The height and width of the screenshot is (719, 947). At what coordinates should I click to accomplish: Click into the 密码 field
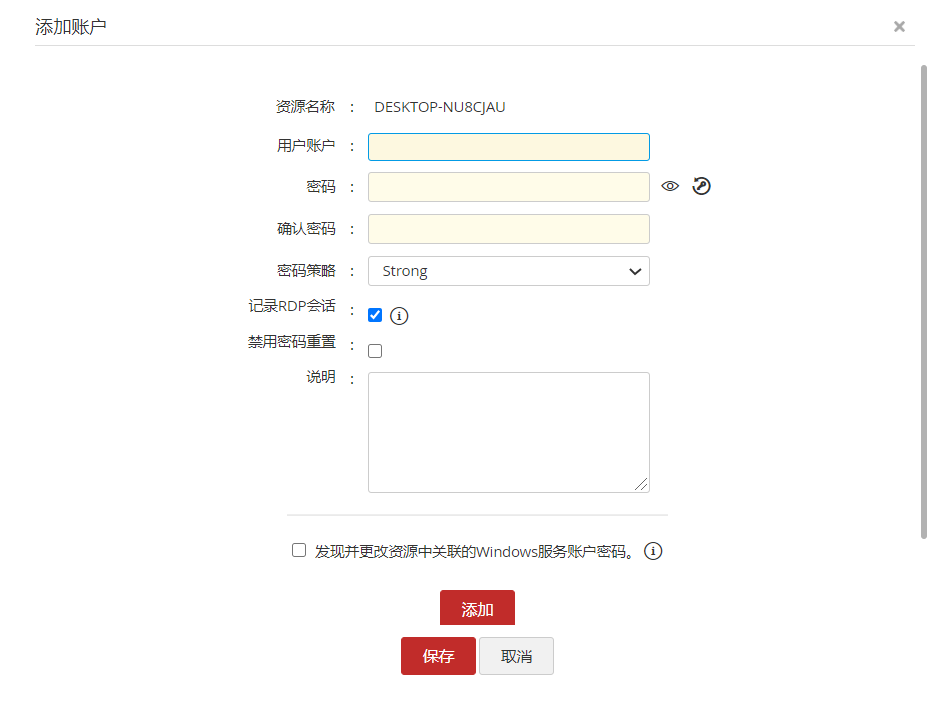point(508,187)
